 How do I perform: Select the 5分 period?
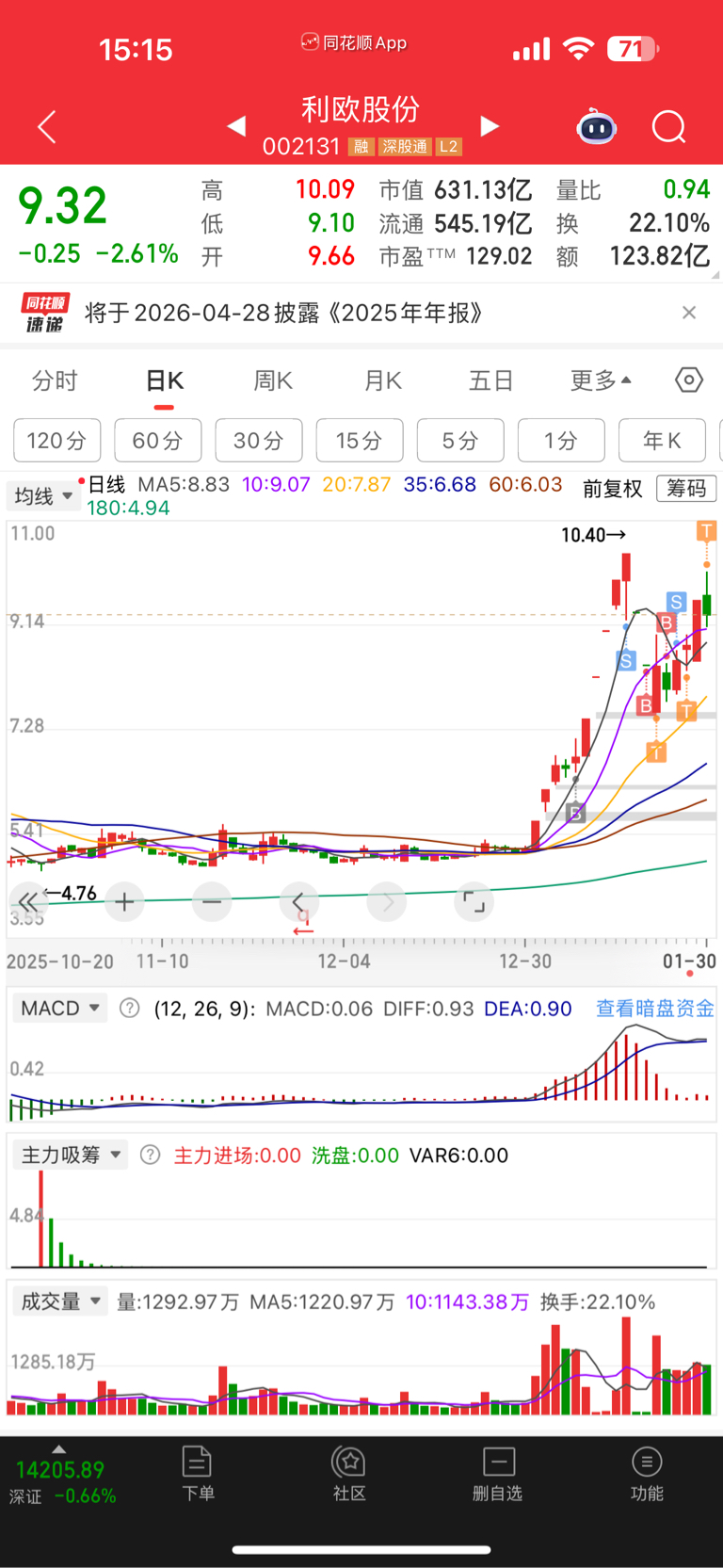pos(460,440)
